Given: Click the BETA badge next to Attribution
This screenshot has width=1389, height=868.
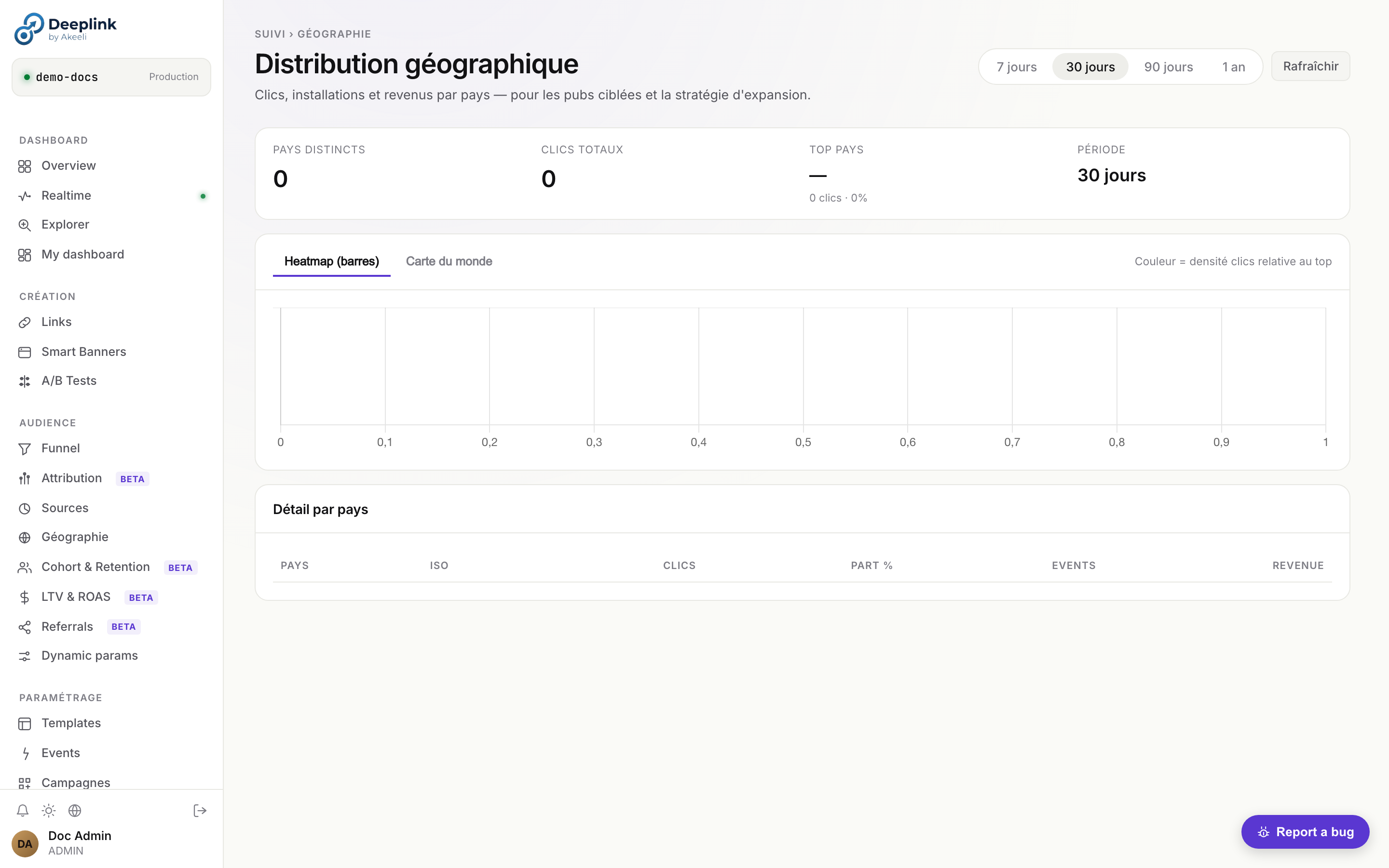Looking at the screenshot, I should tap(132, 479).
